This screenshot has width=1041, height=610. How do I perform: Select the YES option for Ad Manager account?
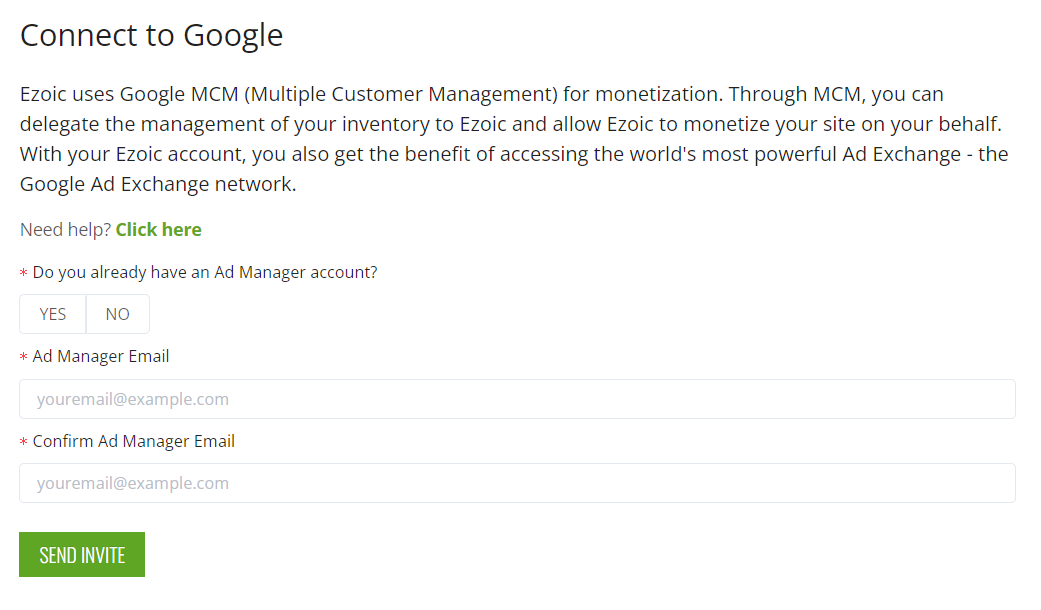[x=53, y=314]
